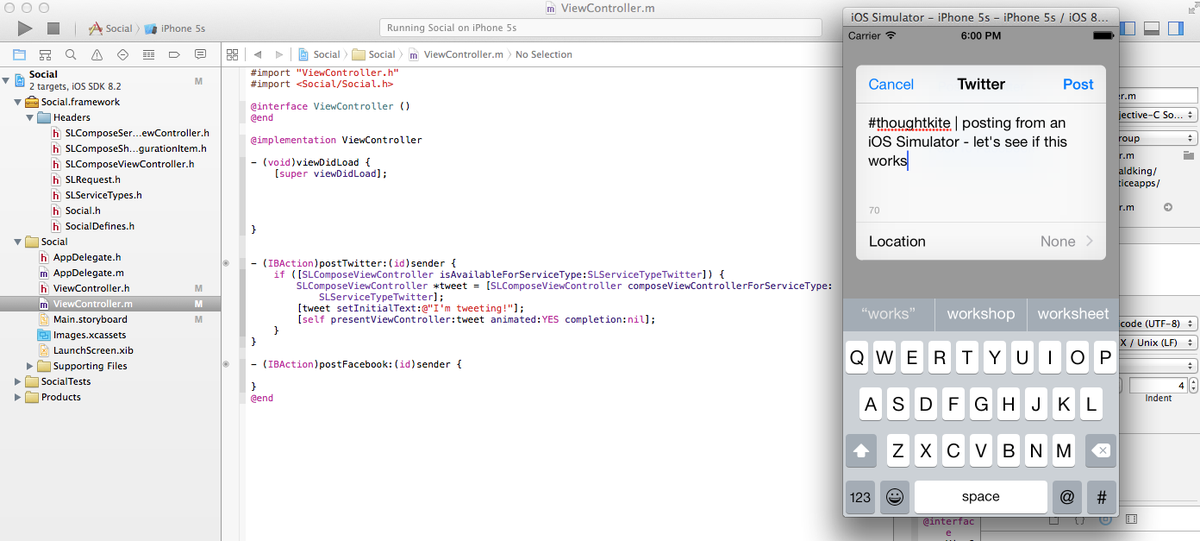Tap the M key on simulator keyboard
Viewport: 1200px width, 541px height.
[1063, 451]
